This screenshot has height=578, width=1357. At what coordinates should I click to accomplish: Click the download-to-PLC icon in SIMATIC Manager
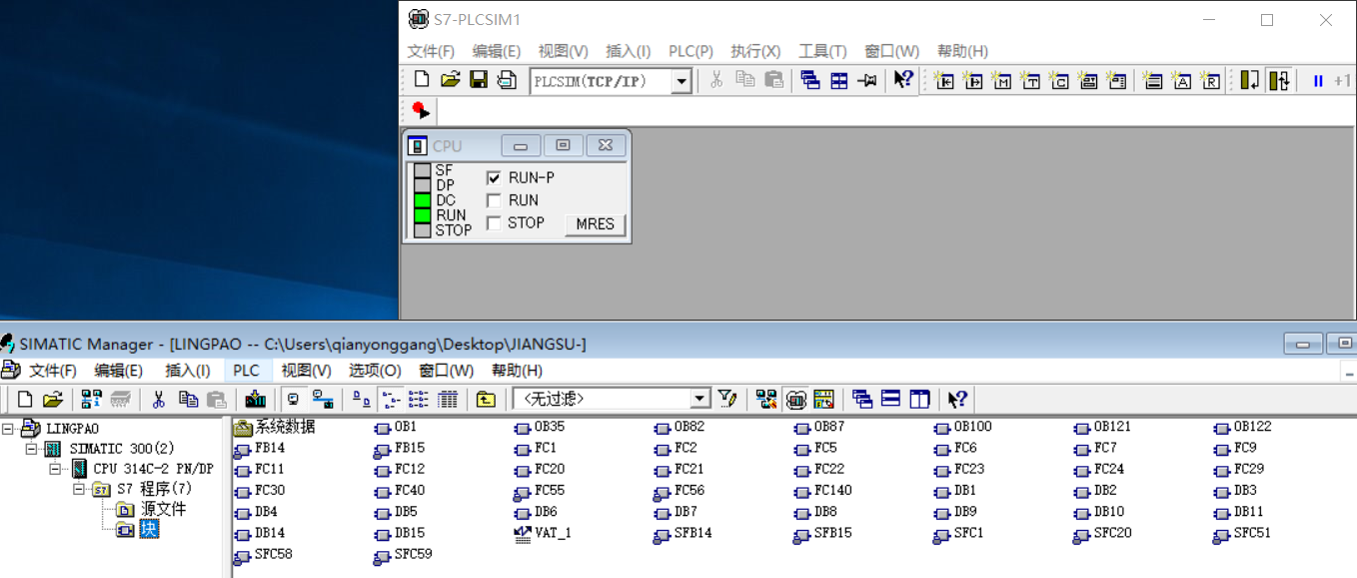(x=255, y=399)
